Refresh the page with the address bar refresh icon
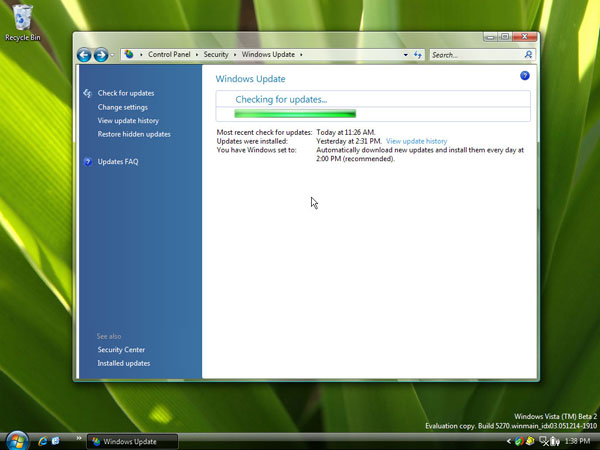Image resolution: width=600 pixels, height=450 pixels. [417, 55]
